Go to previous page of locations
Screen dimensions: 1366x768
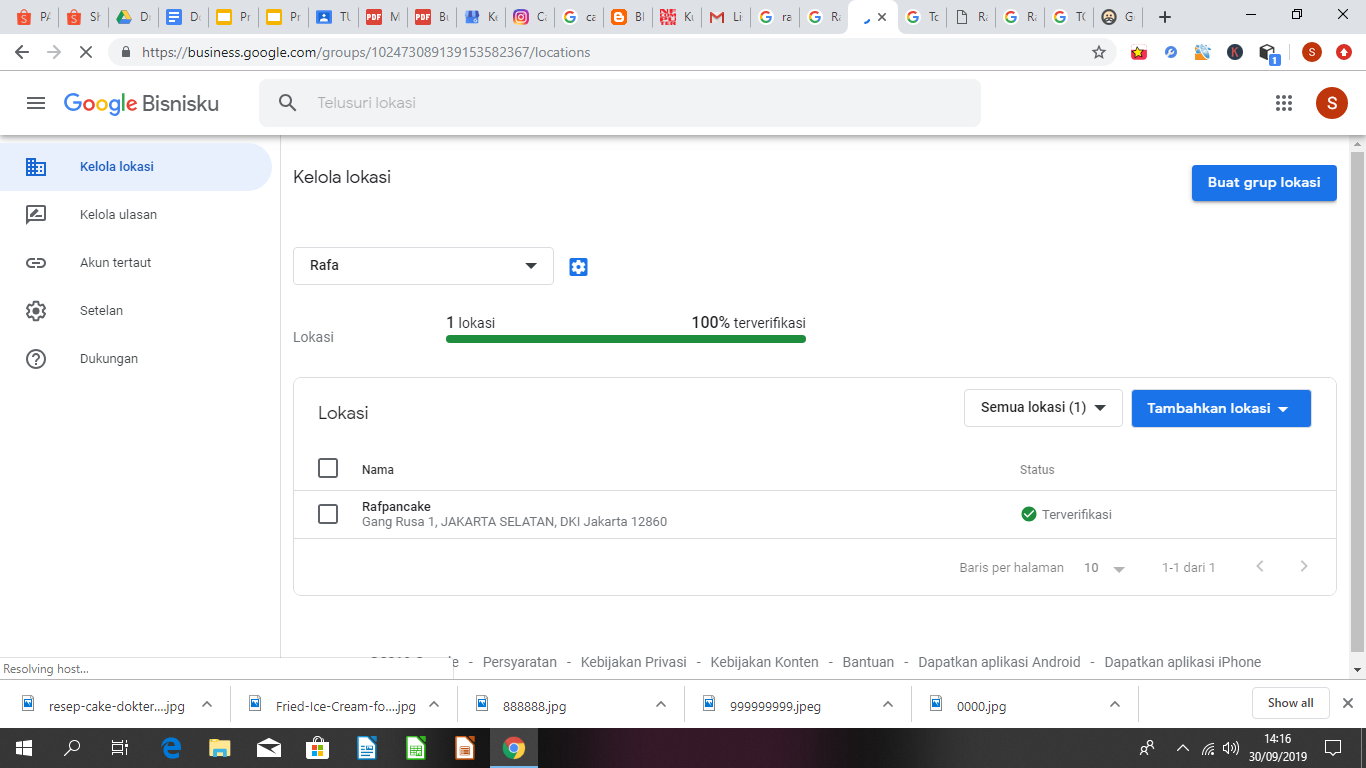pyautogui.click(x=1260, y=567)
